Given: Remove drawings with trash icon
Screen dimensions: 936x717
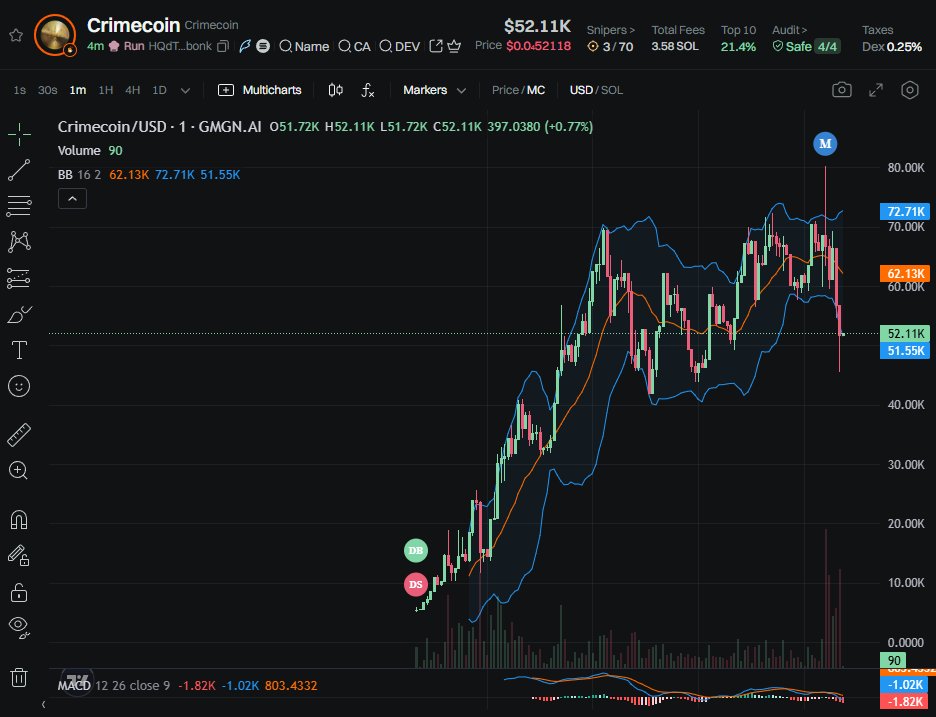Looking at the screenshot, I should (19, 678).
